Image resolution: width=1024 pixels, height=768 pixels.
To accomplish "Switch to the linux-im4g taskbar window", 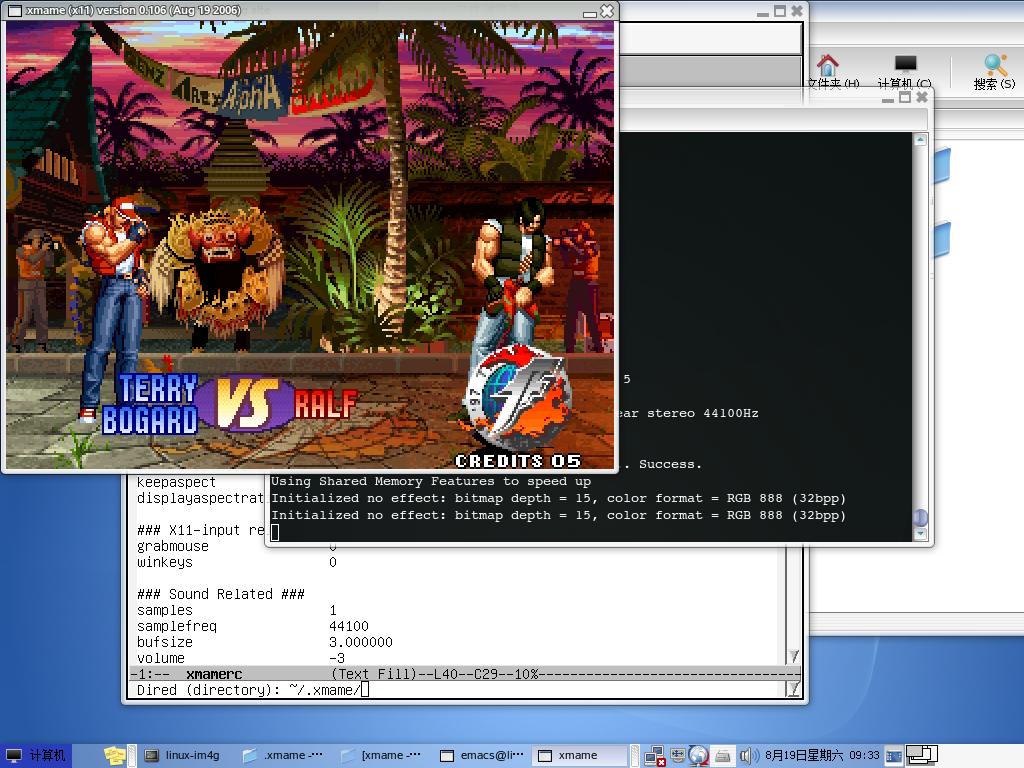I will click(184, 756).
